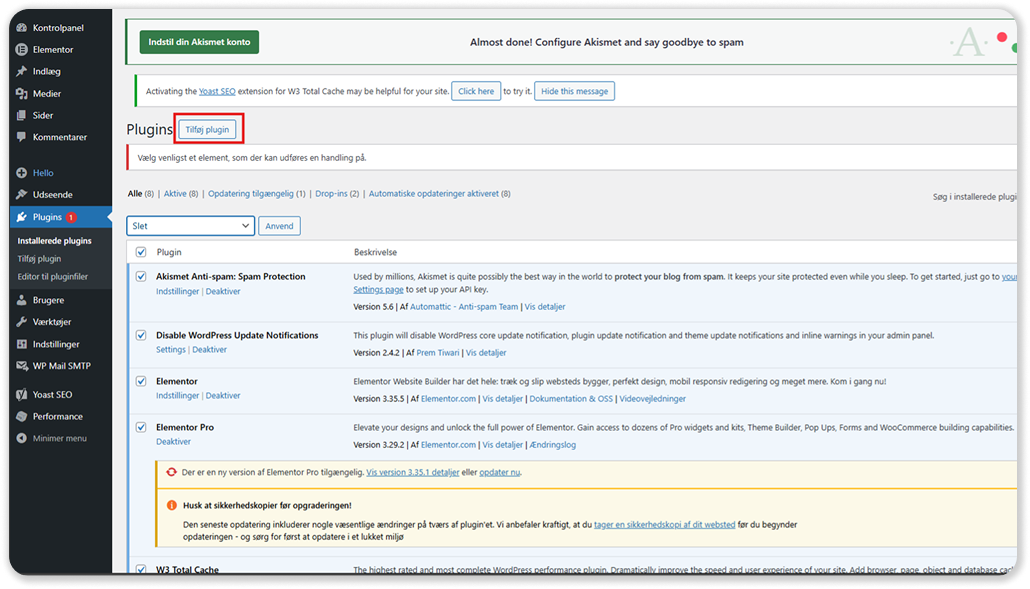Screen dimensions: 1030x589
Task: Click the Medier media icon
Action: (22, 93)
